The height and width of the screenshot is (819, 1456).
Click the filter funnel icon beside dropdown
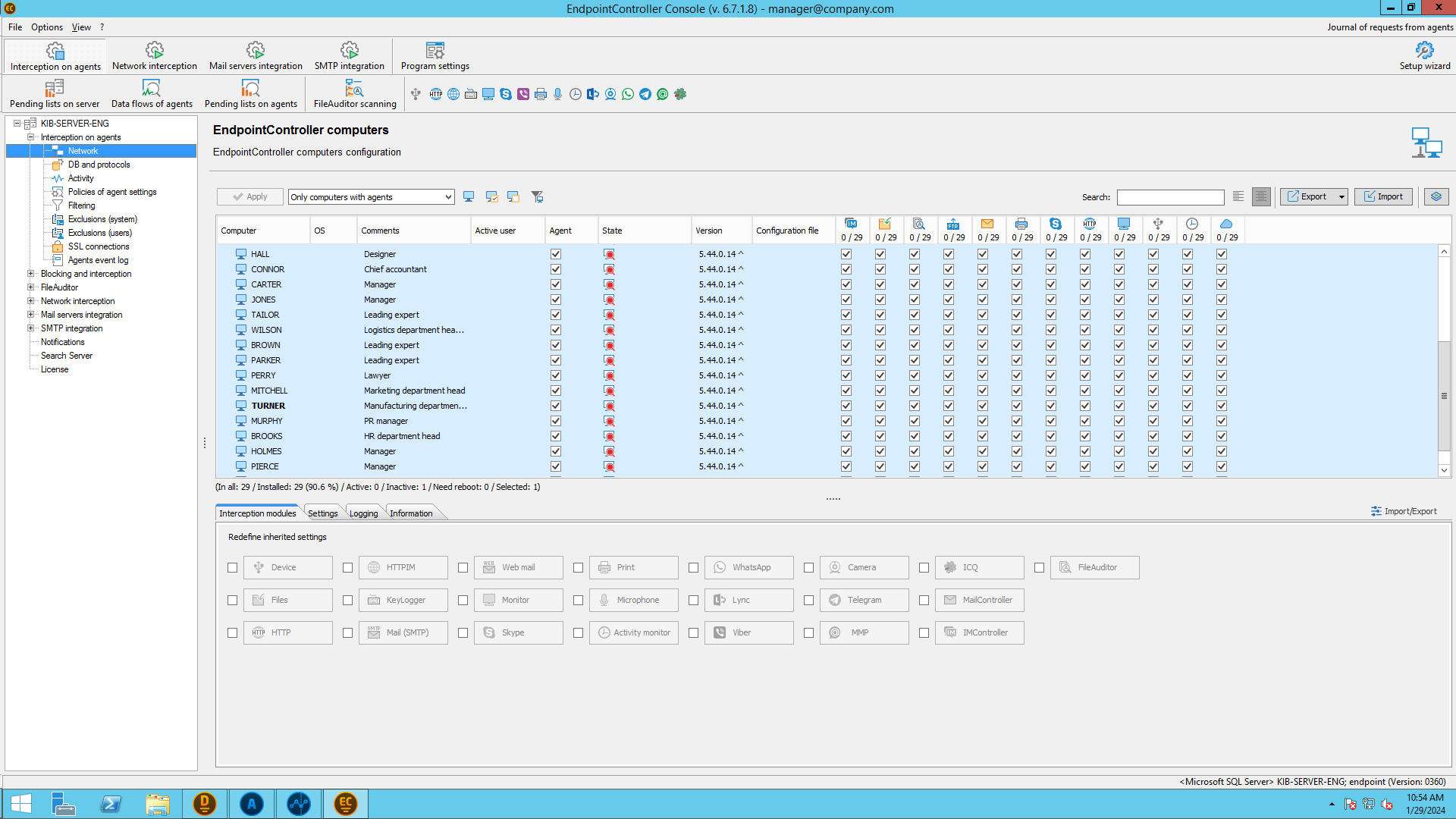click(x=537, y=197)
